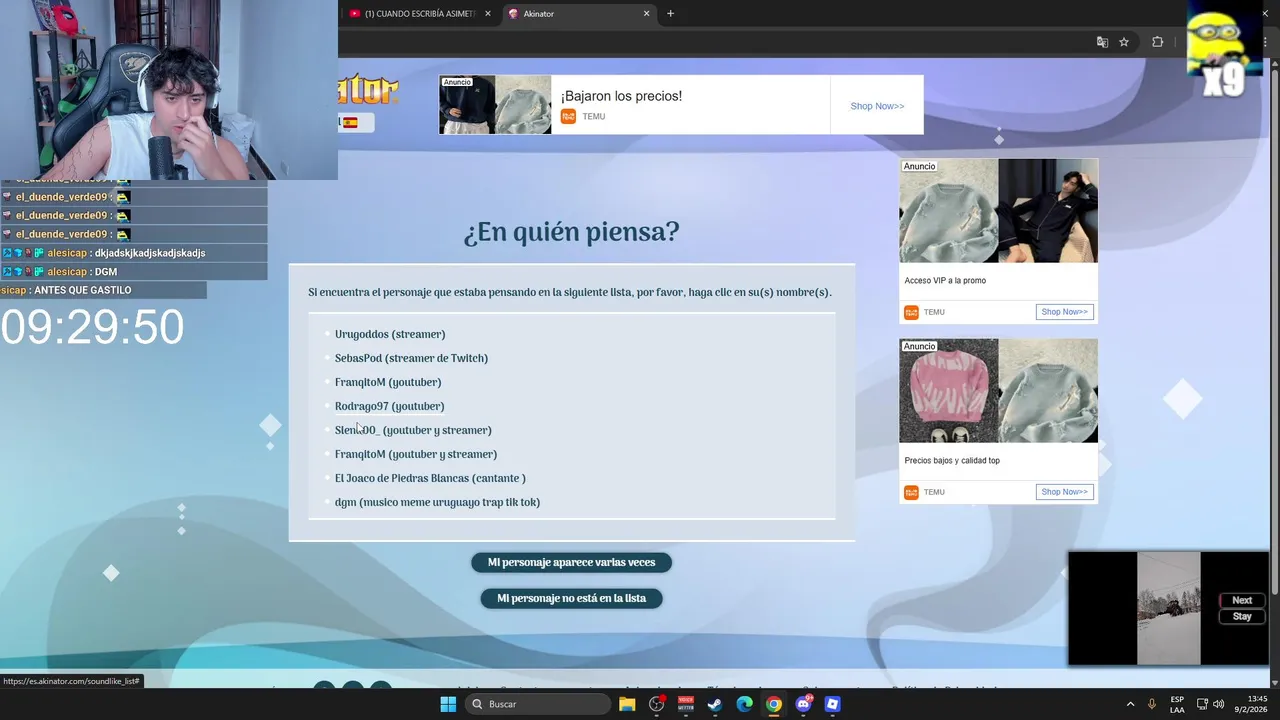
Task: Click the ESP LAA keyboard language indicator
Action: (1177, 704)
